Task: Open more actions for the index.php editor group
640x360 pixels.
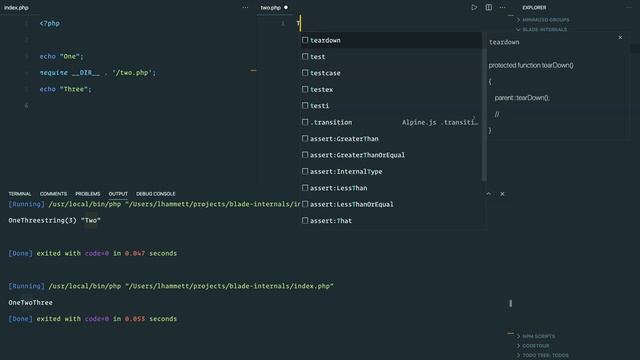Action: point(245,7)
